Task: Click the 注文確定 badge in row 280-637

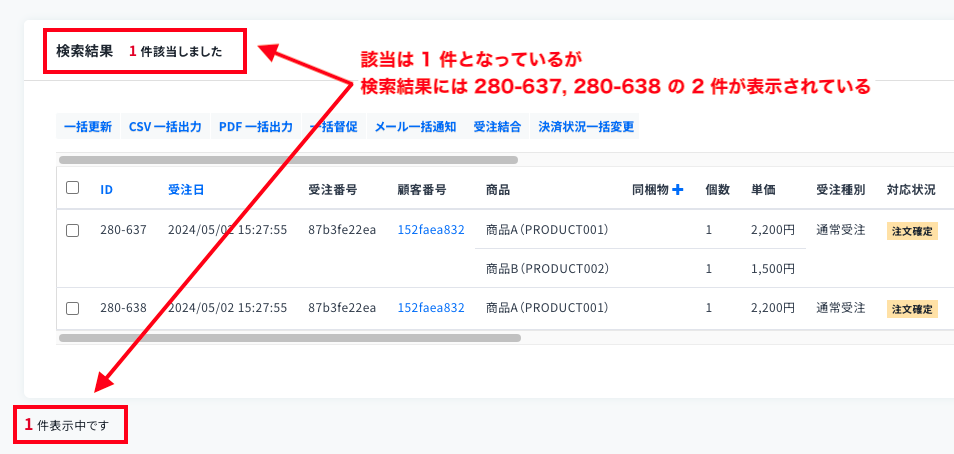Action: click(912, 231)
